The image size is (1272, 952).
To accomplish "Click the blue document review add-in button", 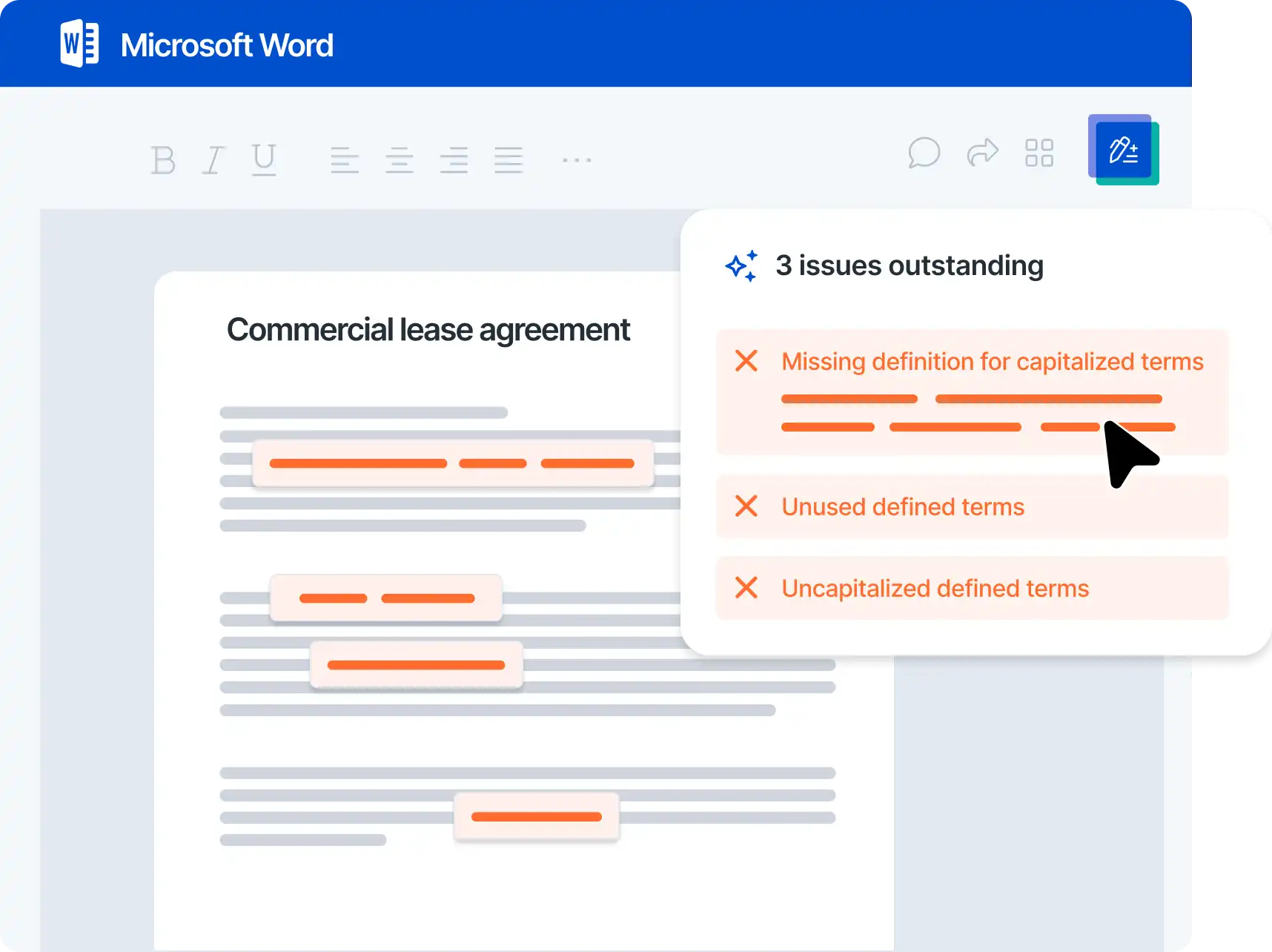I will click(1123, 151).
